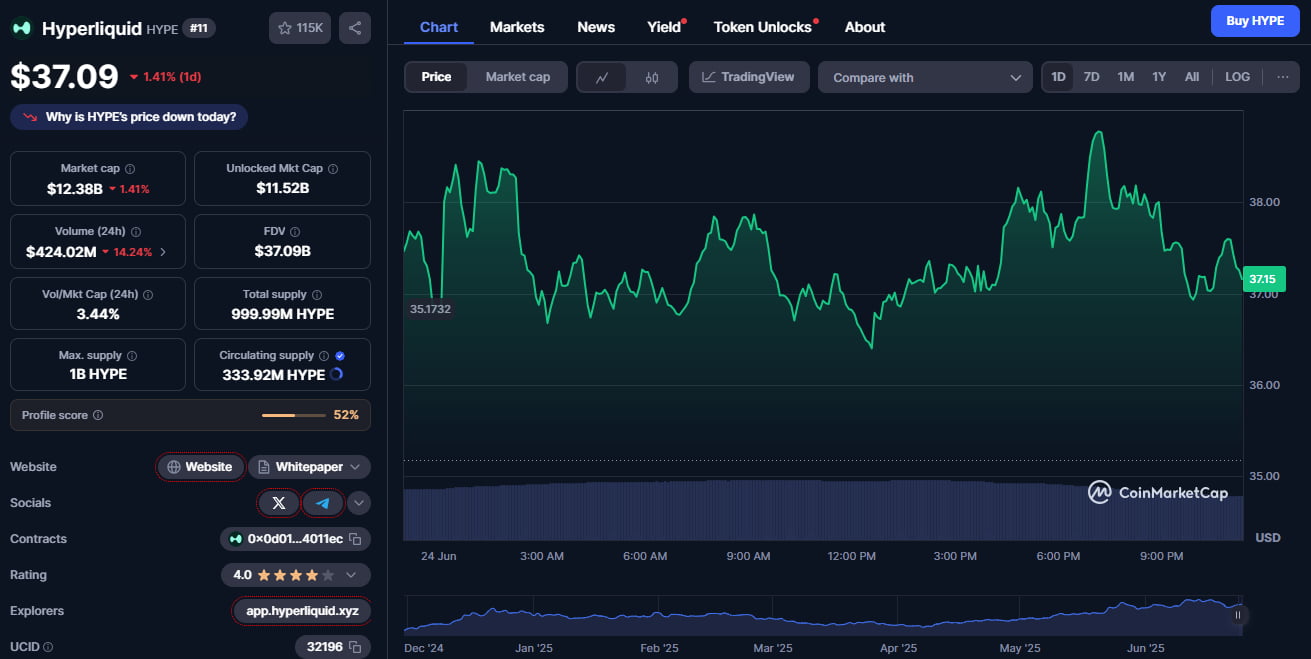
Task: Click the green 37.15 current price label
Action: [1262, 279]
